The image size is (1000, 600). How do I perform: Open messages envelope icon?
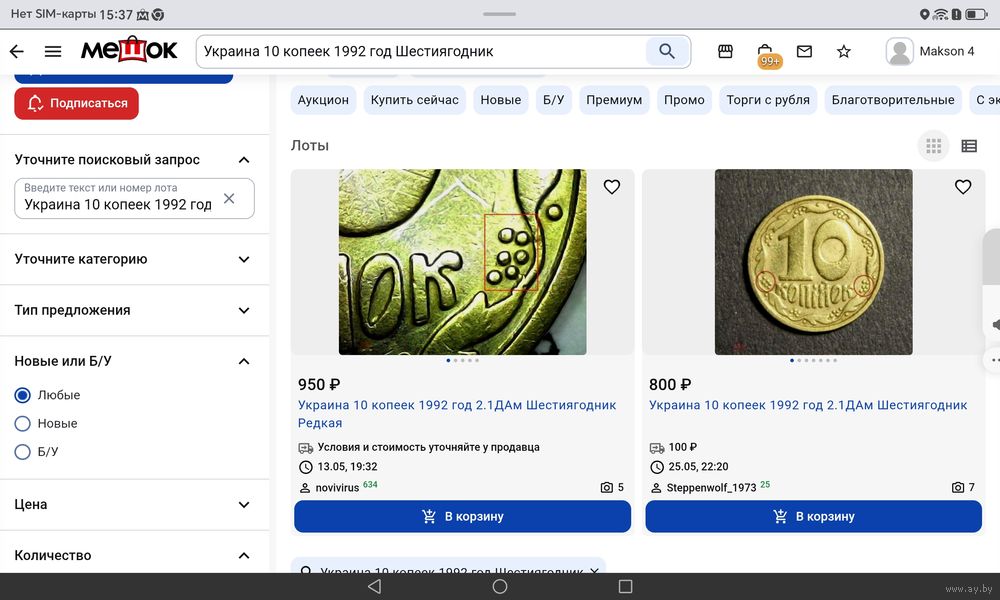tap(804, 51)
